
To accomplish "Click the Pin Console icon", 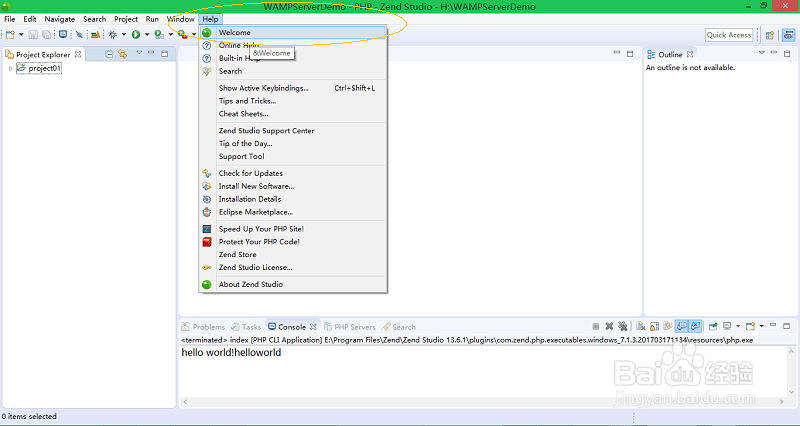I will click(x=713, y=326).
